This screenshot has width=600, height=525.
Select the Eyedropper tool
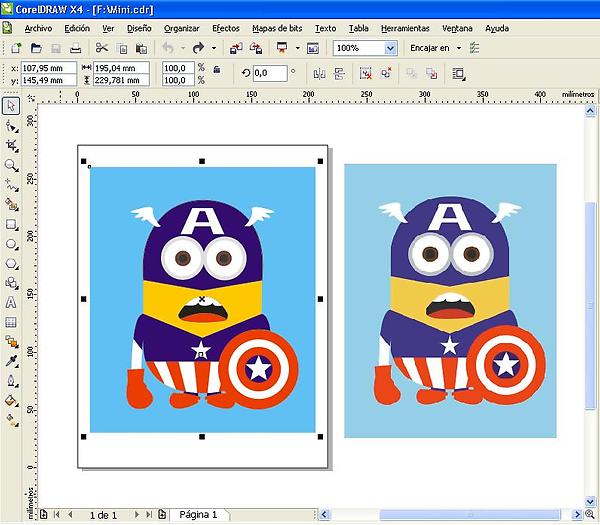pyautogui.click(x=11, y=361)
